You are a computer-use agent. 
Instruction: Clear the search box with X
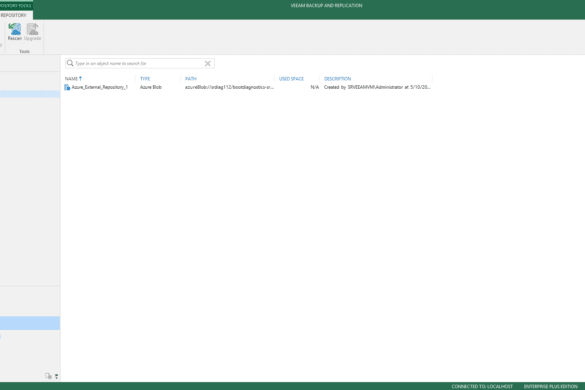pos(207,63)
